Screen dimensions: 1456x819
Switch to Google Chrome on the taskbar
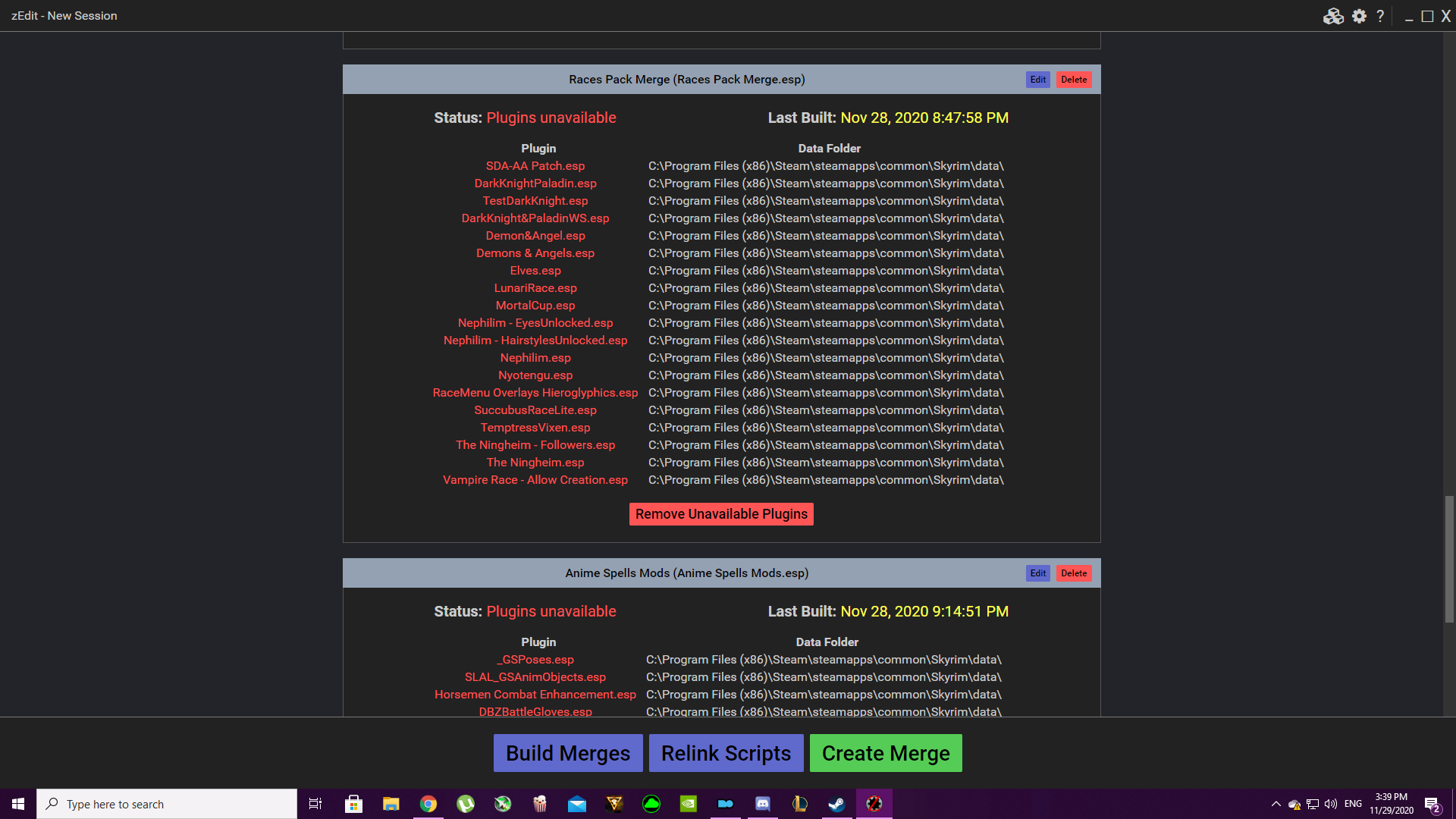pyautogui.click(x=428, y=804)
